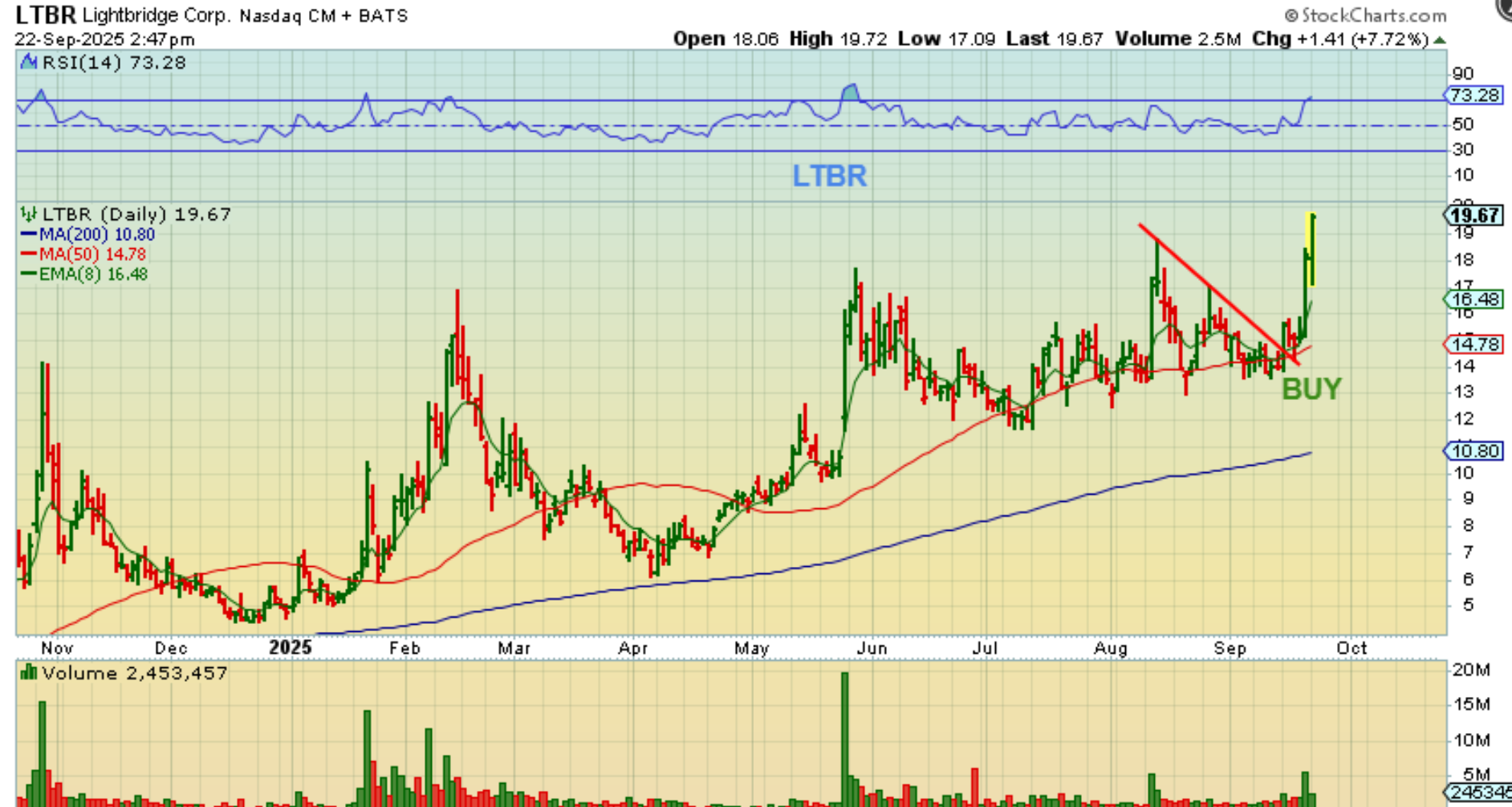Screen dimensions: 1512x807
Task: Click the LTBR ticker symbol in the header
Action: pyautogui.click(x=46, y=15)
